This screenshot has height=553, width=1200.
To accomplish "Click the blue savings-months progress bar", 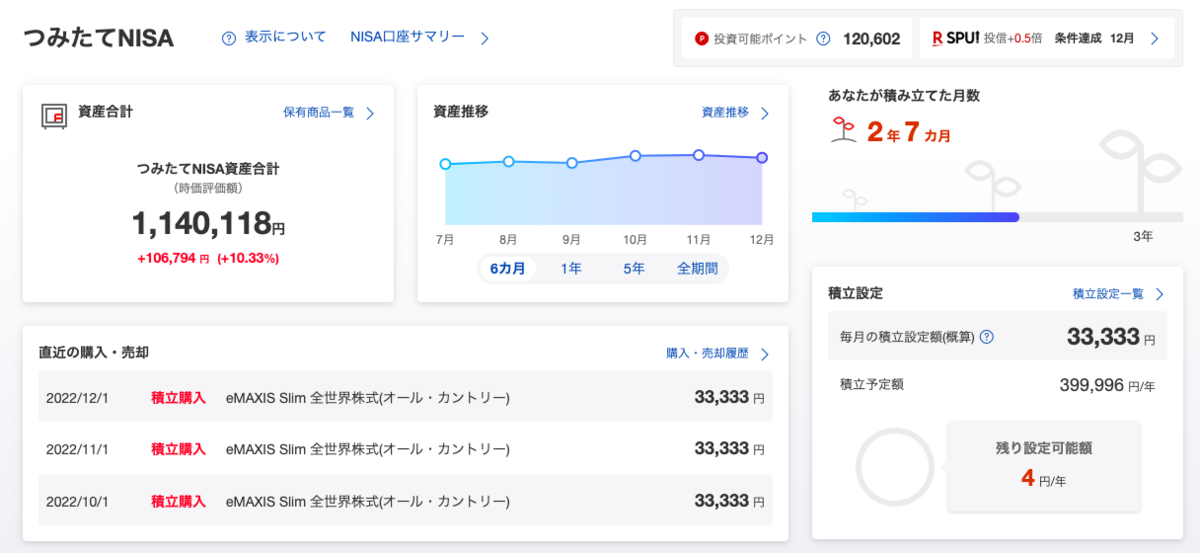I will (915, 217).
